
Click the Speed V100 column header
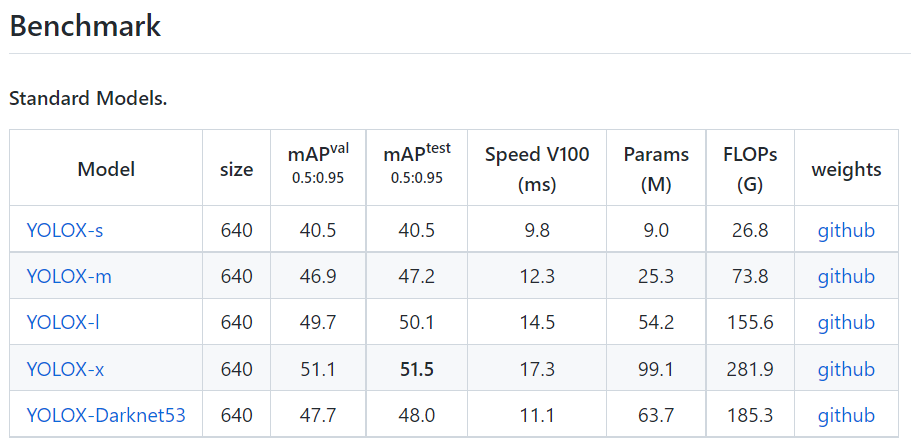pyautogui.click(x=537, y=169)
